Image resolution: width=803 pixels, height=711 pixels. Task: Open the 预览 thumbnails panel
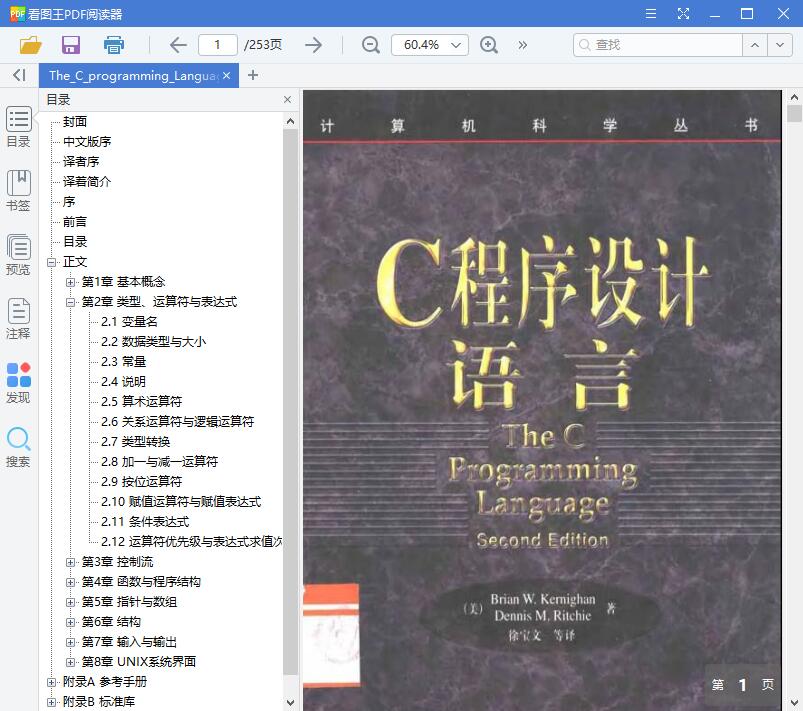(x=19, y=255)
